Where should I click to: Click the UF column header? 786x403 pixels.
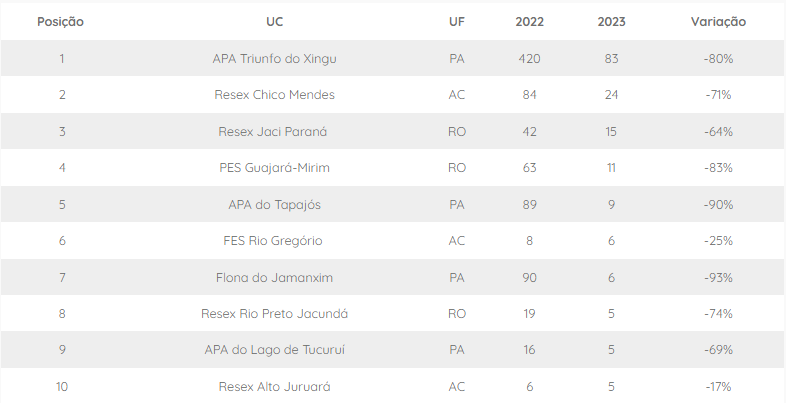click(457, 22)
